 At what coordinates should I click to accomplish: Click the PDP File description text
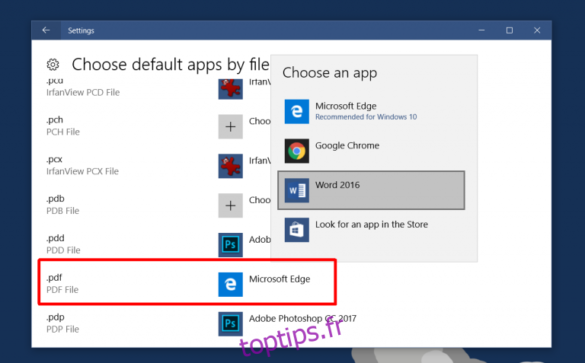(x=63, y=329)
